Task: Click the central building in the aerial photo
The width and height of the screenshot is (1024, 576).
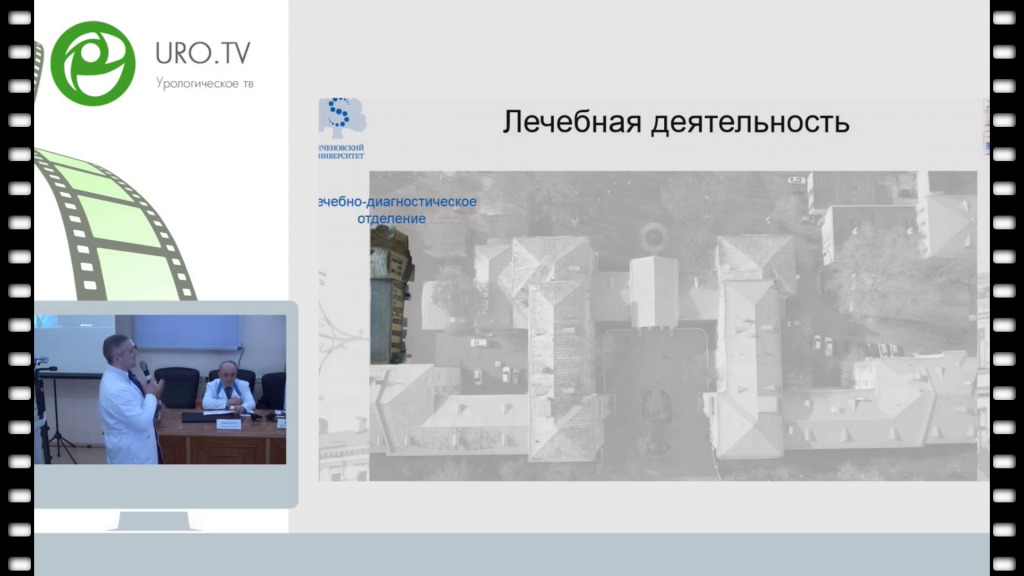Action: pyautogui.click(x=652, y=290)
